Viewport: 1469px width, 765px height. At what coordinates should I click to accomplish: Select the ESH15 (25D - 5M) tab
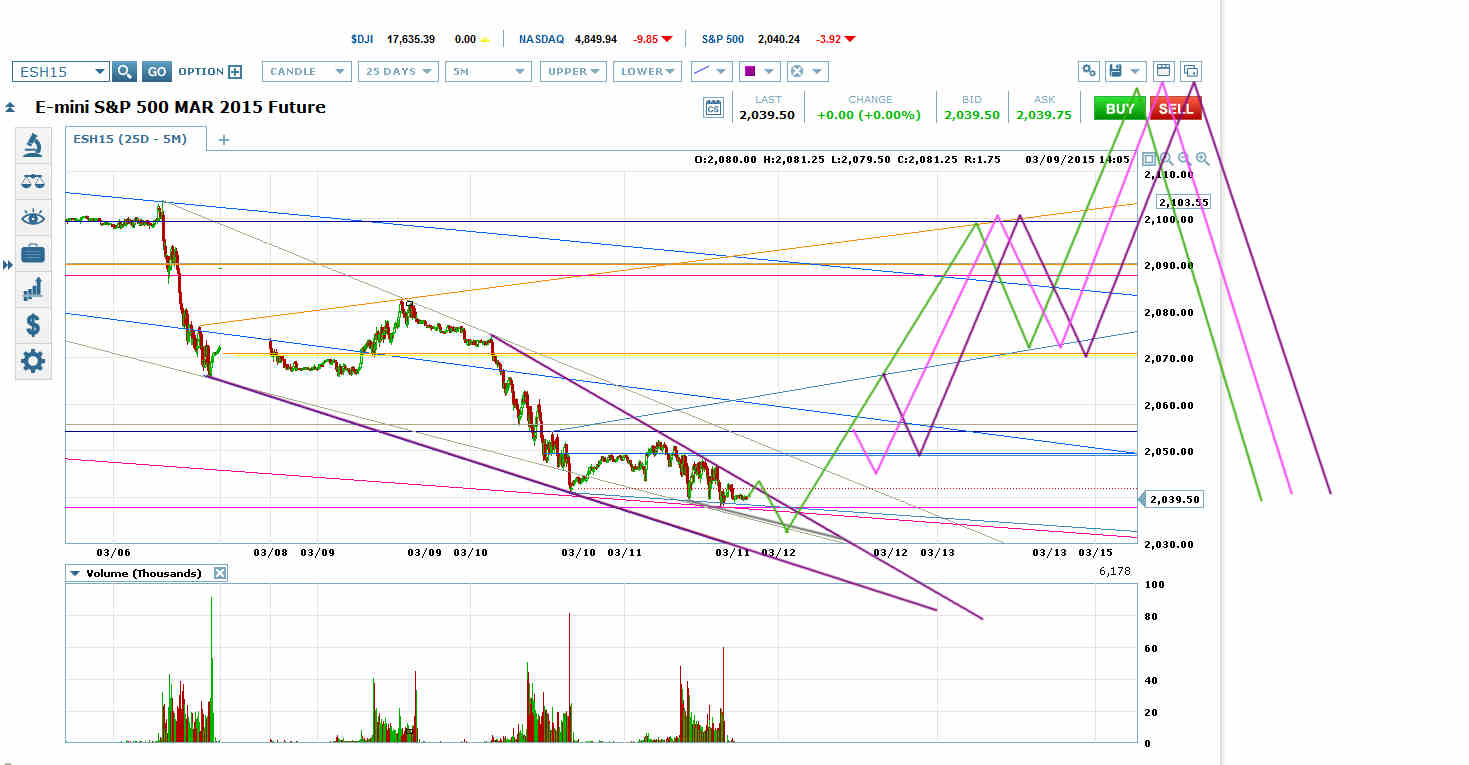[x=136, y=139]
